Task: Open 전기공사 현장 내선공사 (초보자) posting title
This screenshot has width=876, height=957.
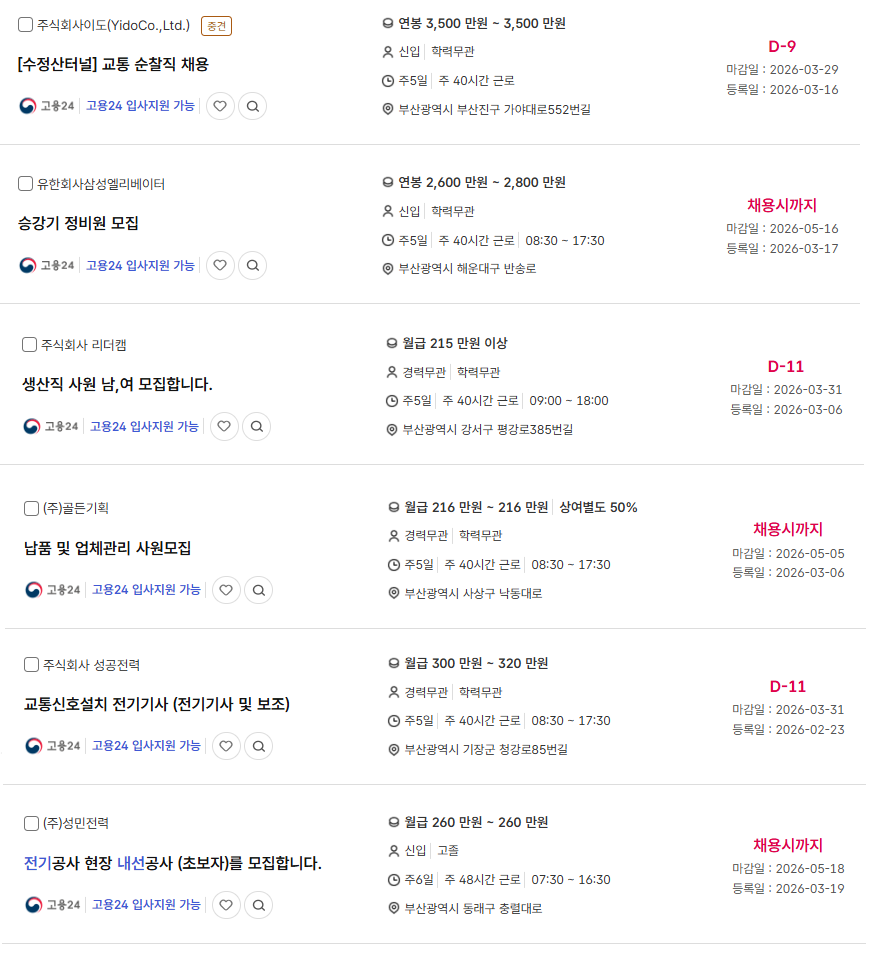Action: pos(172,863)
